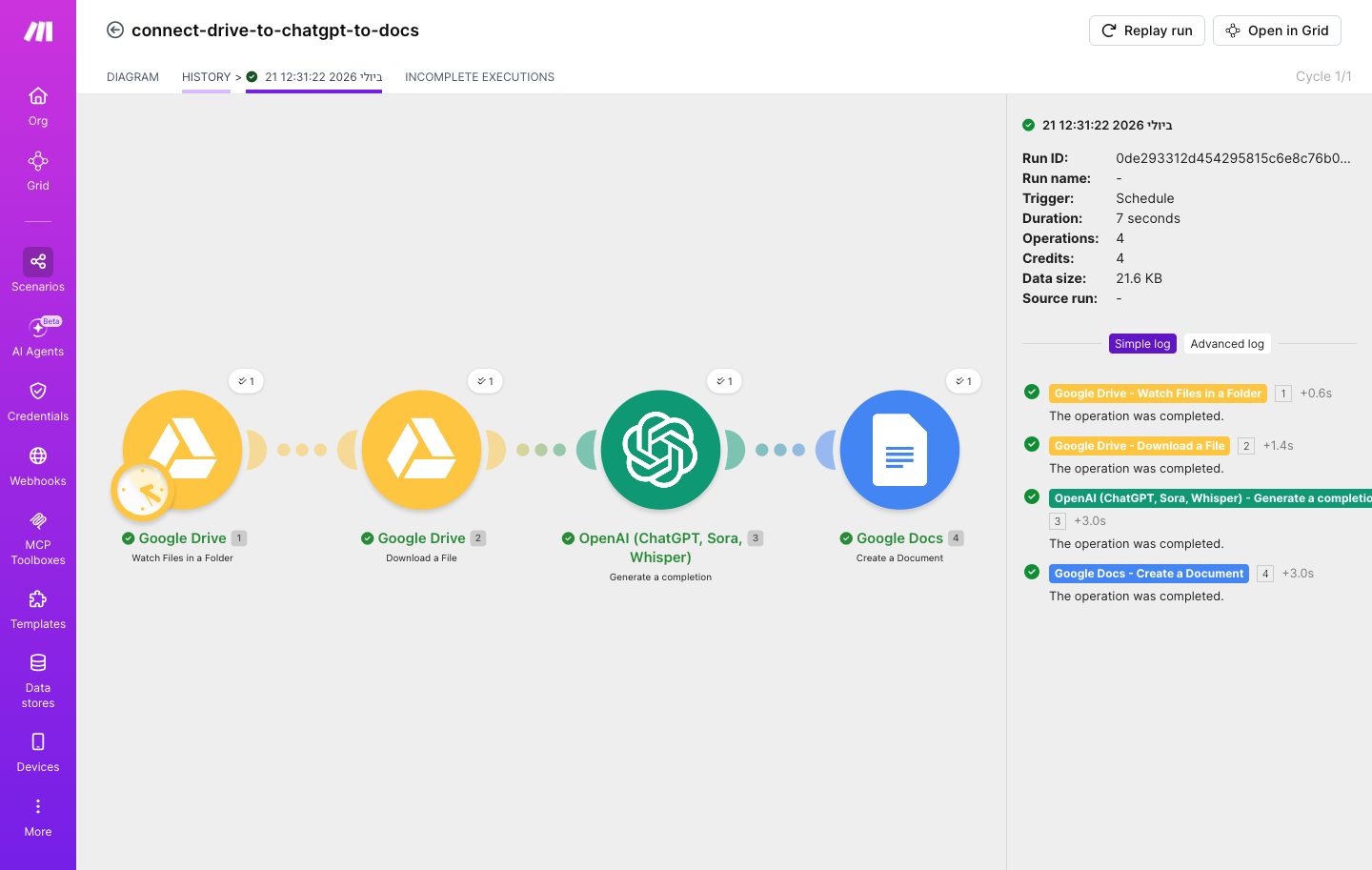Viewport: 1372px width, 870px height.
Task: Click module number 1 badge in log
Action: 1283,394
